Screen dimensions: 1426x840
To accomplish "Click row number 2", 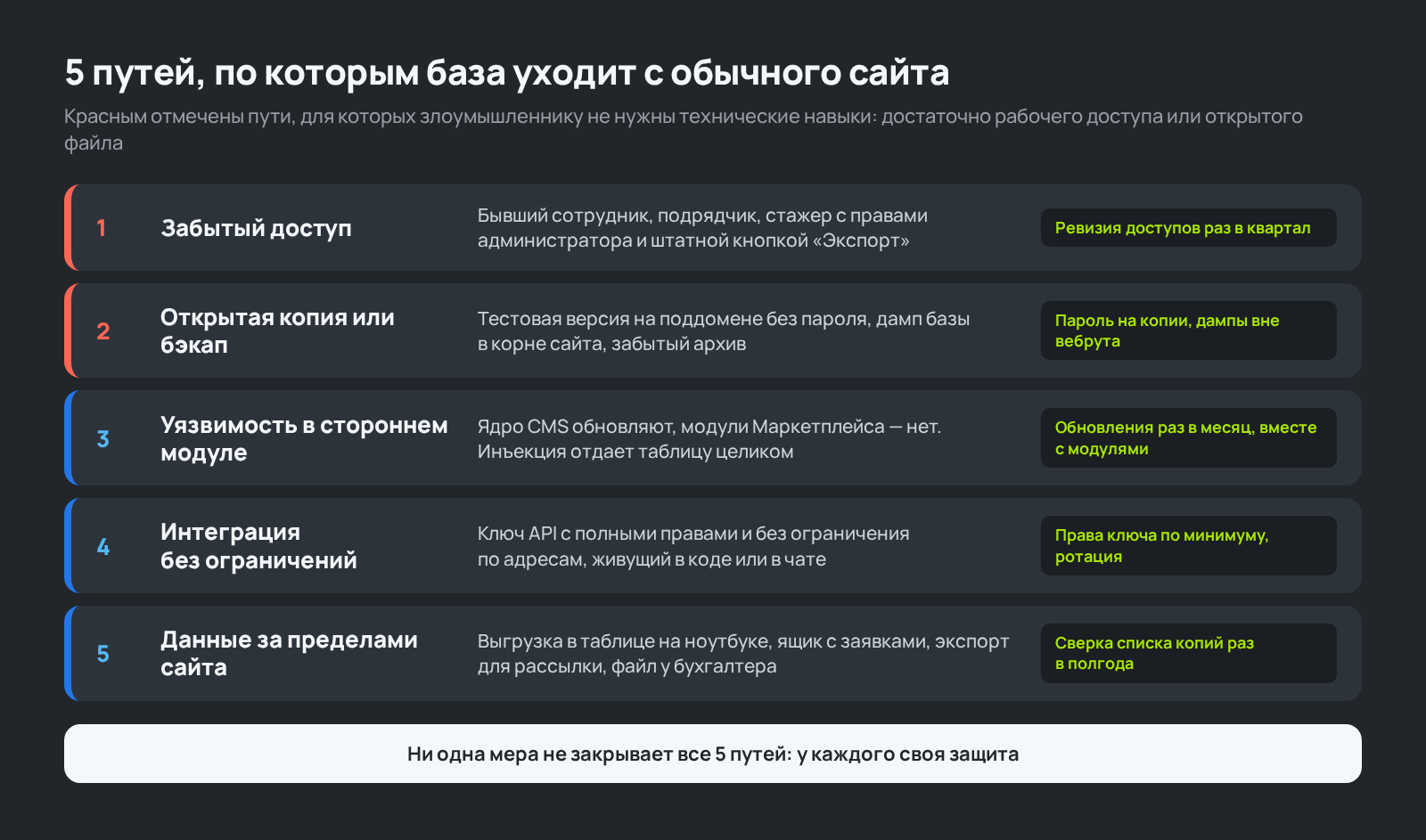I will coord(103,331).
